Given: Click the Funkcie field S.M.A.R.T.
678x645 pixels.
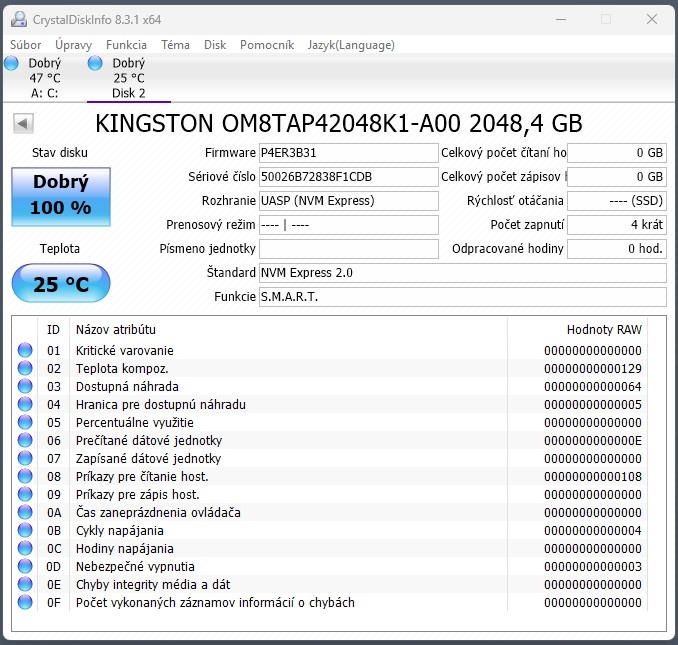Looking at the screenshot, I should (x=463, y=297).
